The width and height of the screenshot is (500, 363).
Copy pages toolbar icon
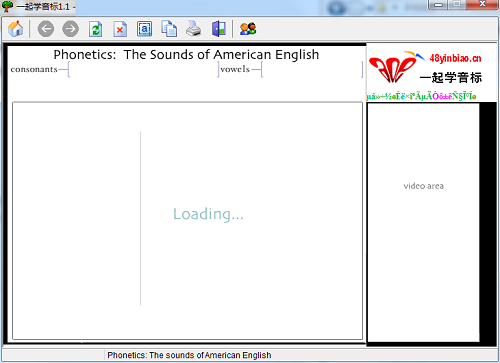pos(169,29)
